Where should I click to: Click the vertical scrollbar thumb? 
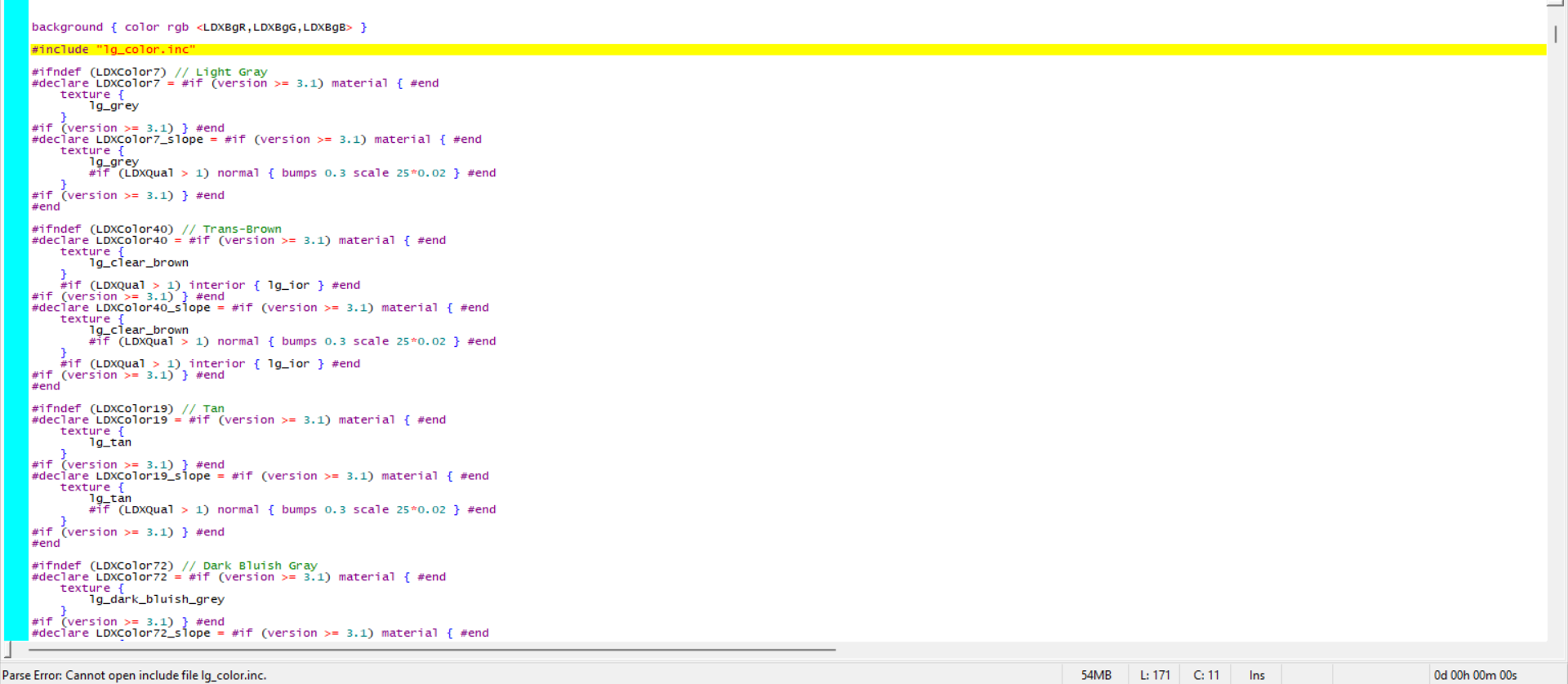tap(1555, 34)
